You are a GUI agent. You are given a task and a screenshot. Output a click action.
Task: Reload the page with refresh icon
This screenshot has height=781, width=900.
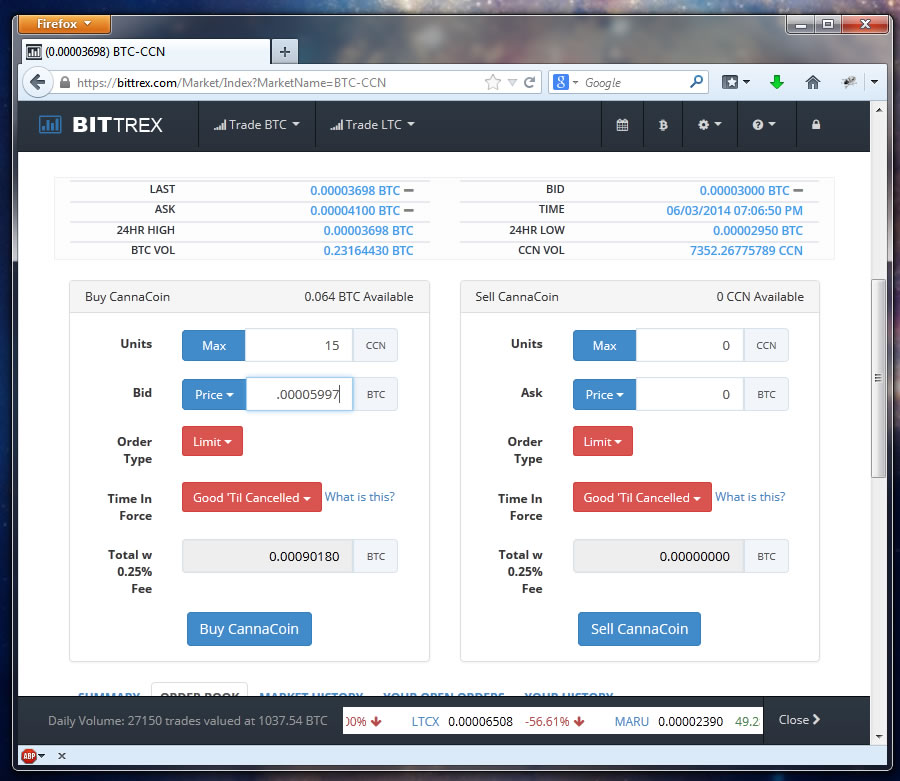pos(529,82)
